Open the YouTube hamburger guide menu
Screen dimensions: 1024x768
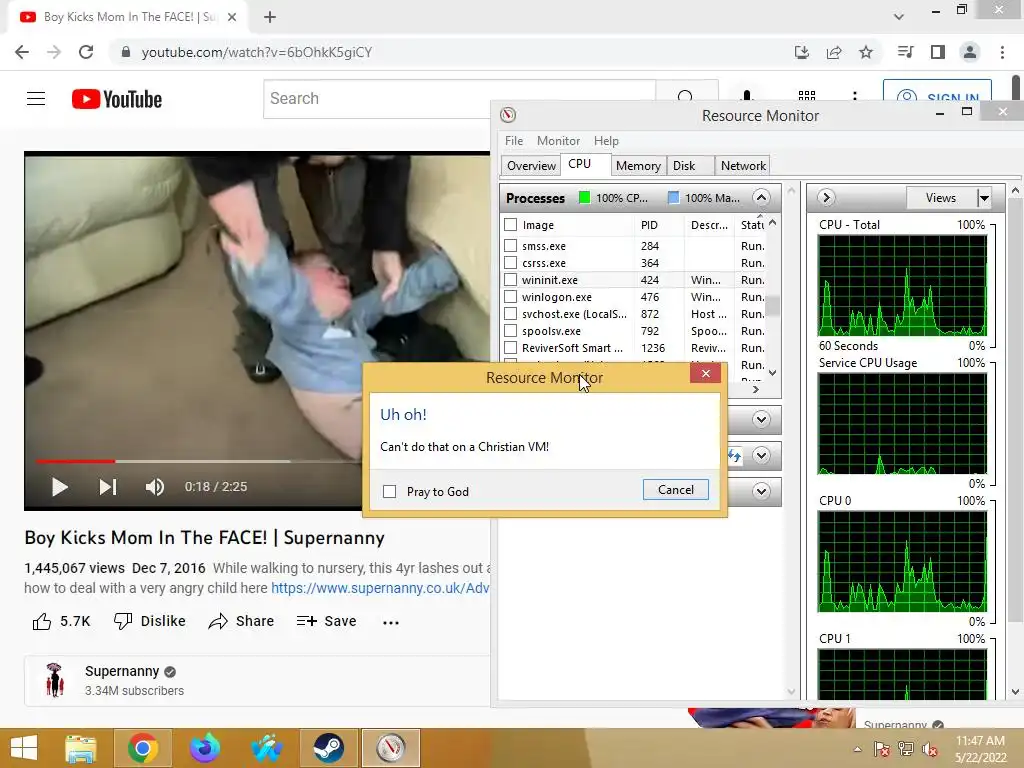pos(36,99)
